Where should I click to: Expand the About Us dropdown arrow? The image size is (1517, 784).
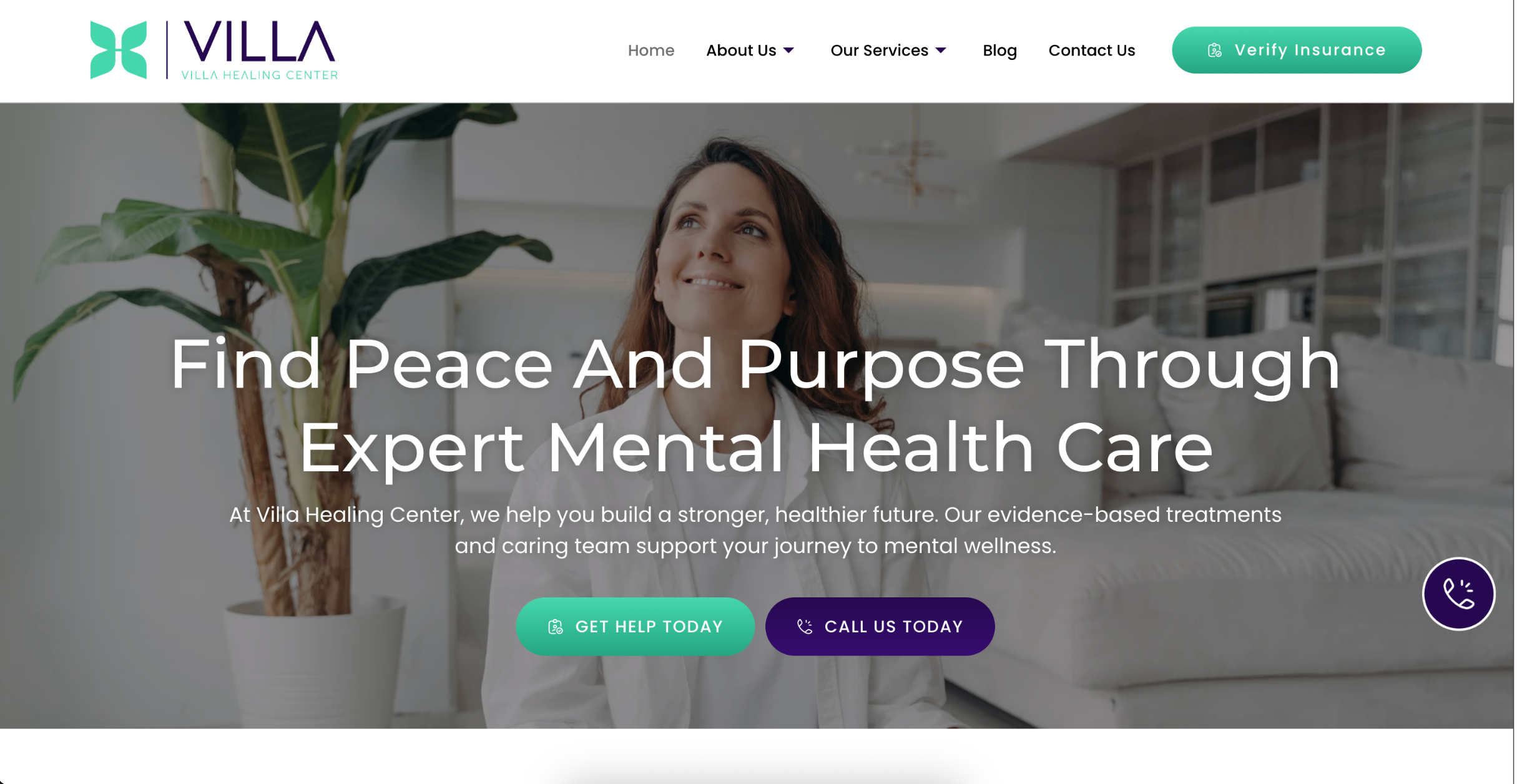(789, 51)
